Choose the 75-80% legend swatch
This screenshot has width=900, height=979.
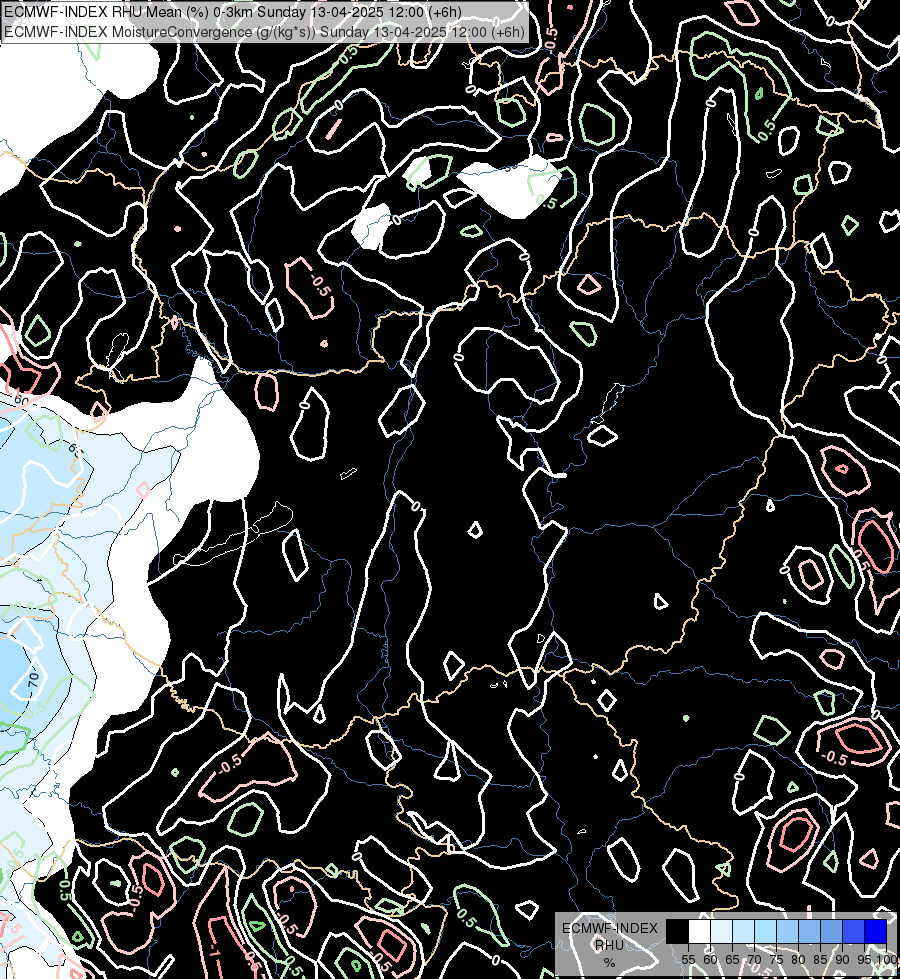click(x=788, y=931)
